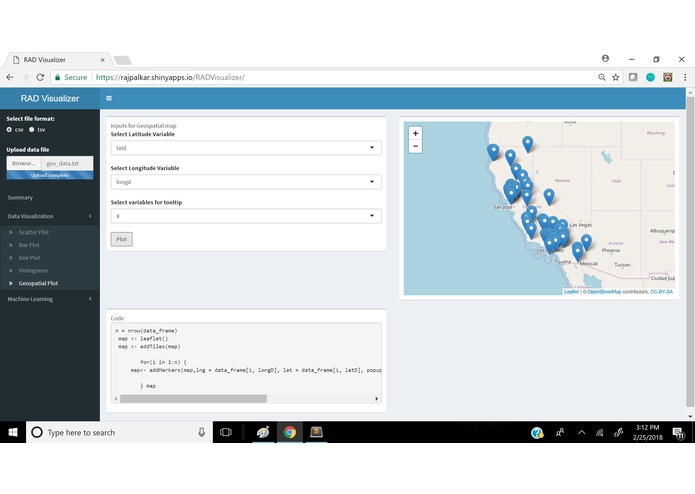
Task: Zoom out of the map with minus button
Action: 415,146
